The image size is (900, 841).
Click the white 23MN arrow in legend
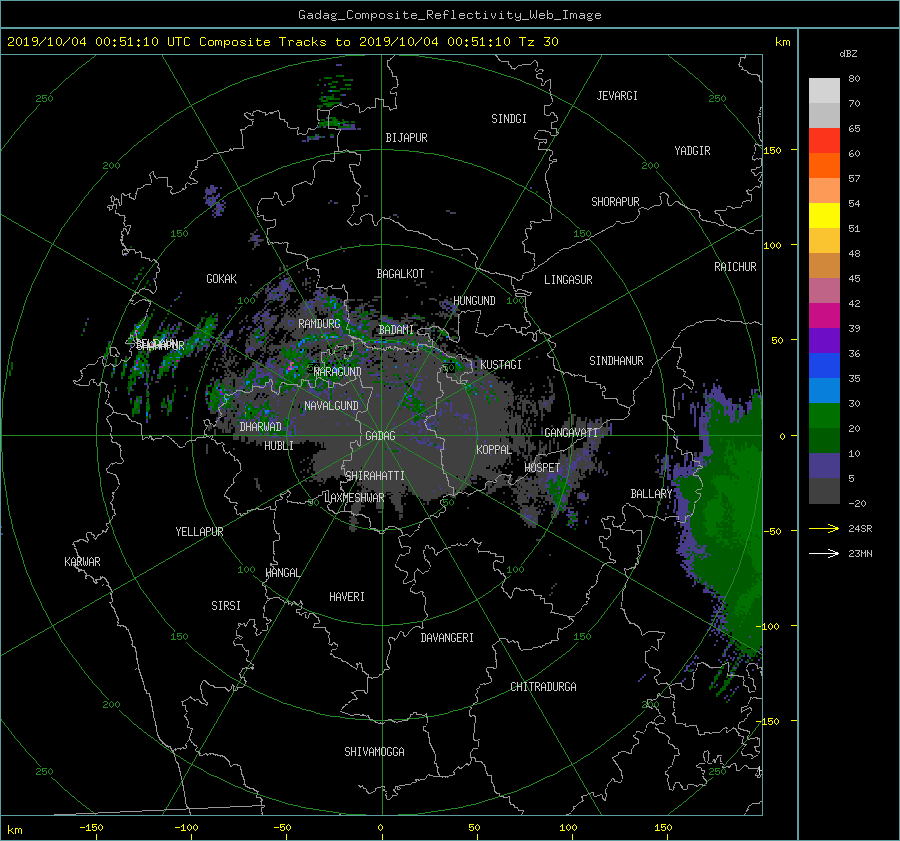(x=824, y=553)
